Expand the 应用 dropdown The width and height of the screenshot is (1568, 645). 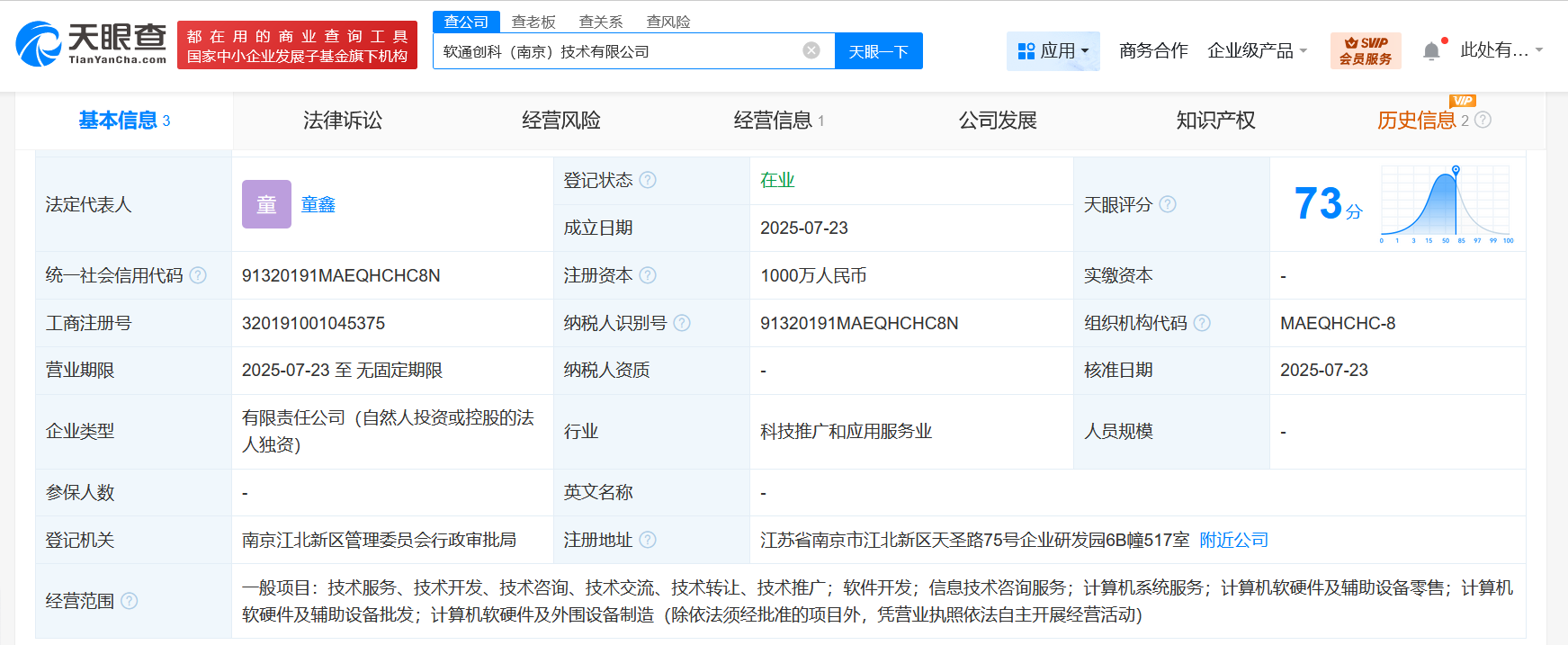point(1053,51)
